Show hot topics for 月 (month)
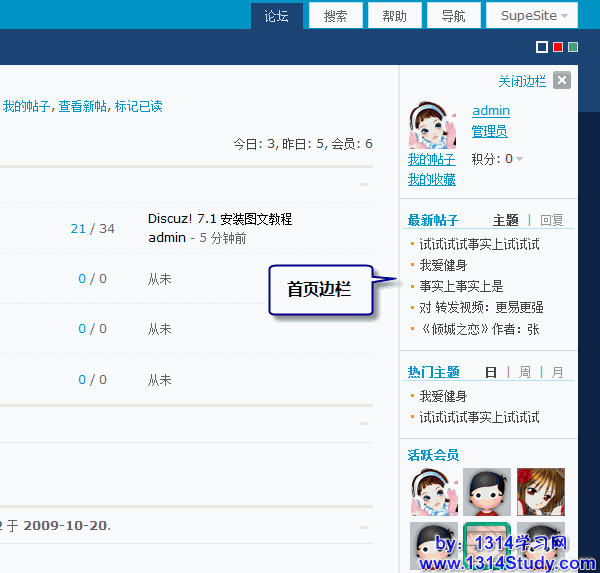This screenshot has height=573, width=600. (x=557, y=372)
